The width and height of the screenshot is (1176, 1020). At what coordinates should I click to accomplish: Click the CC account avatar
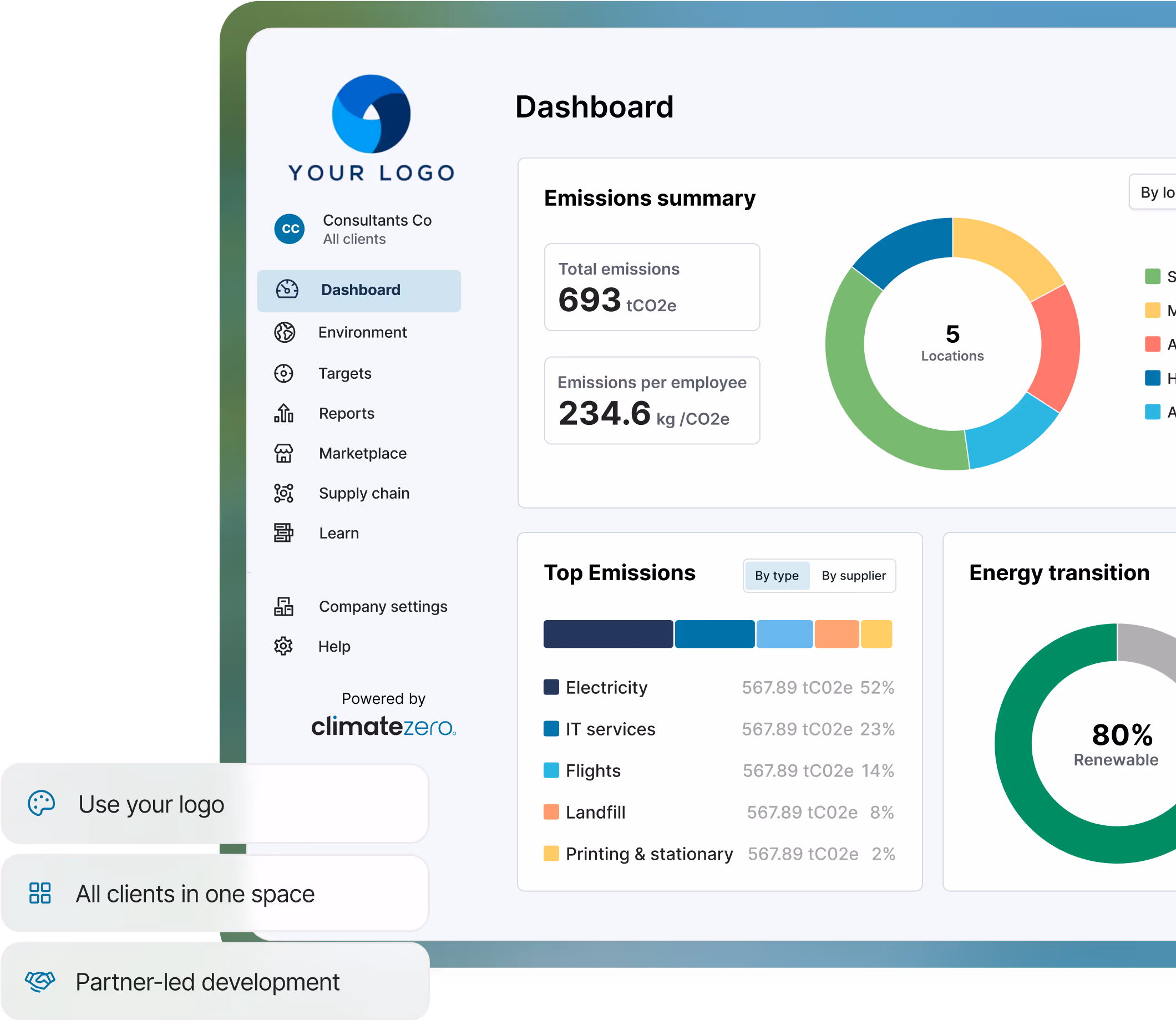point(290,229)
